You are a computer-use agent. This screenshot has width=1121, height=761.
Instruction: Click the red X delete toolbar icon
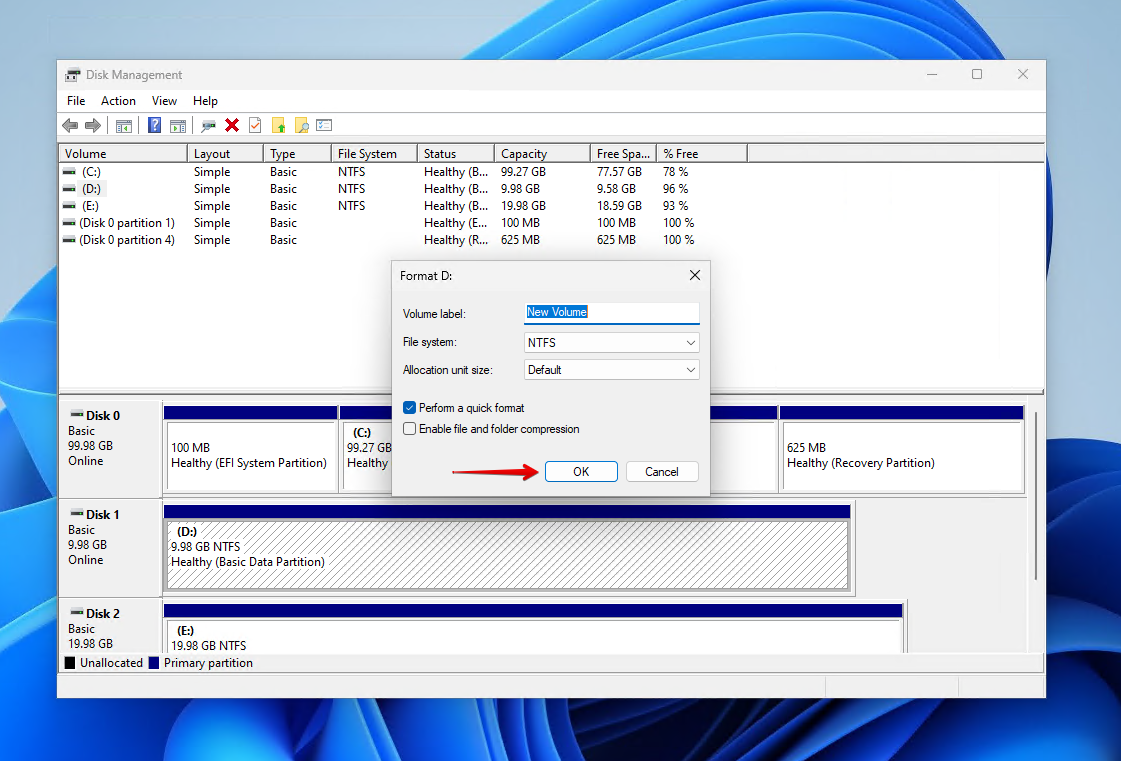click(232, 126)
